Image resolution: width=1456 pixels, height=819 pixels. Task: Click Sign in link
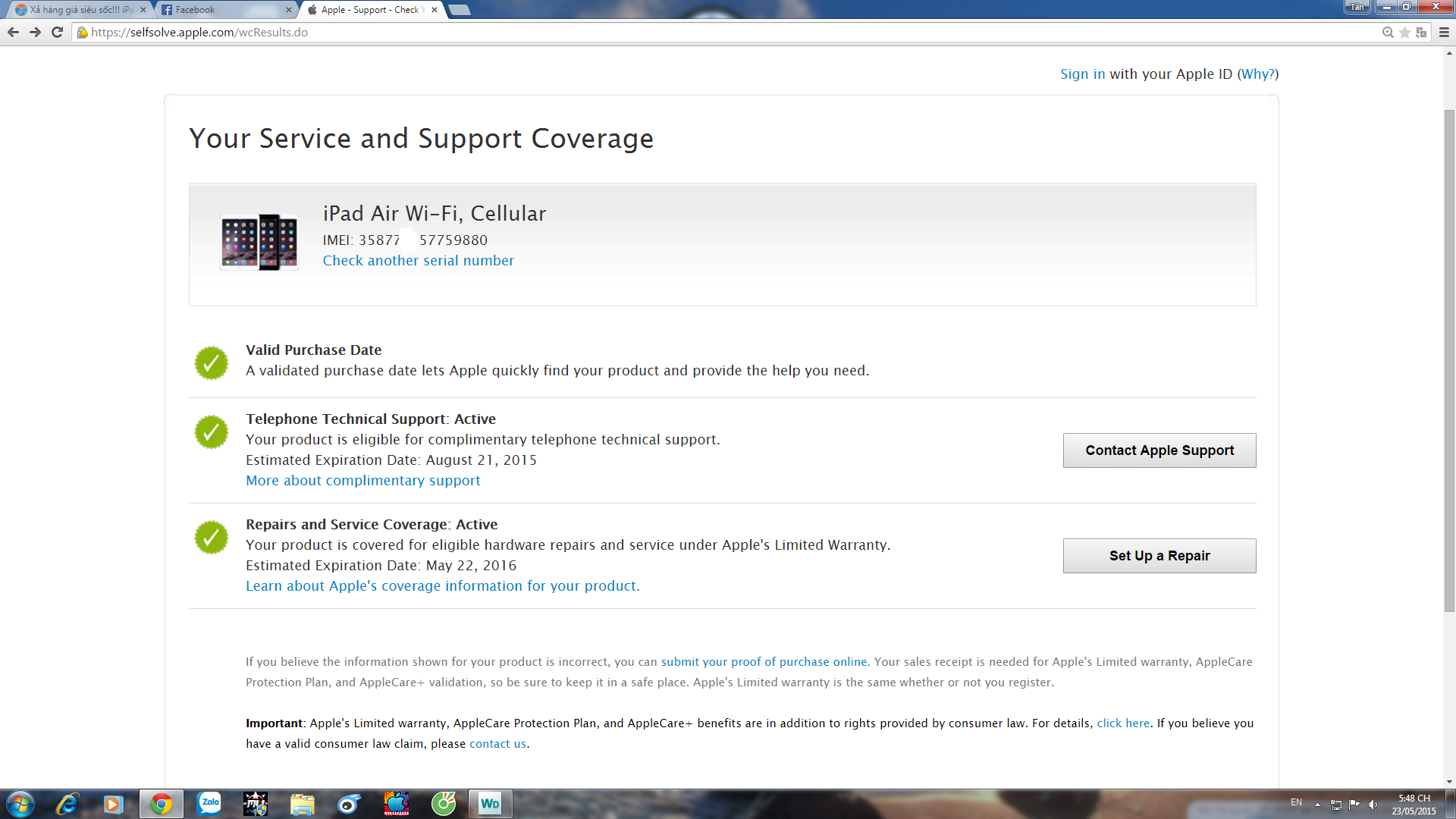[x=1082, y=74]
